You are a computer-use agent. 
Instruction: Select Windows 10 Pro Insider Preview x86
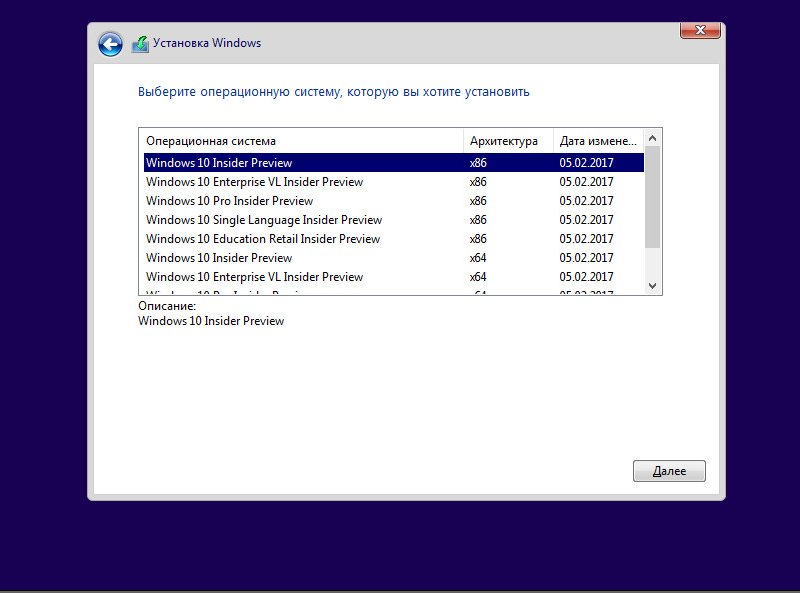(394, 201)
